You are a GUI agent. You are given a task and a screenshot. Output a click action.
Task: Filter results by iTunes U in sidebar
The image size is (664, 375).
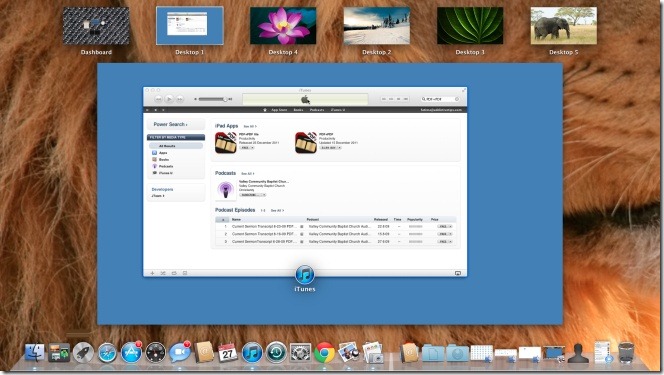pos(166,173)
